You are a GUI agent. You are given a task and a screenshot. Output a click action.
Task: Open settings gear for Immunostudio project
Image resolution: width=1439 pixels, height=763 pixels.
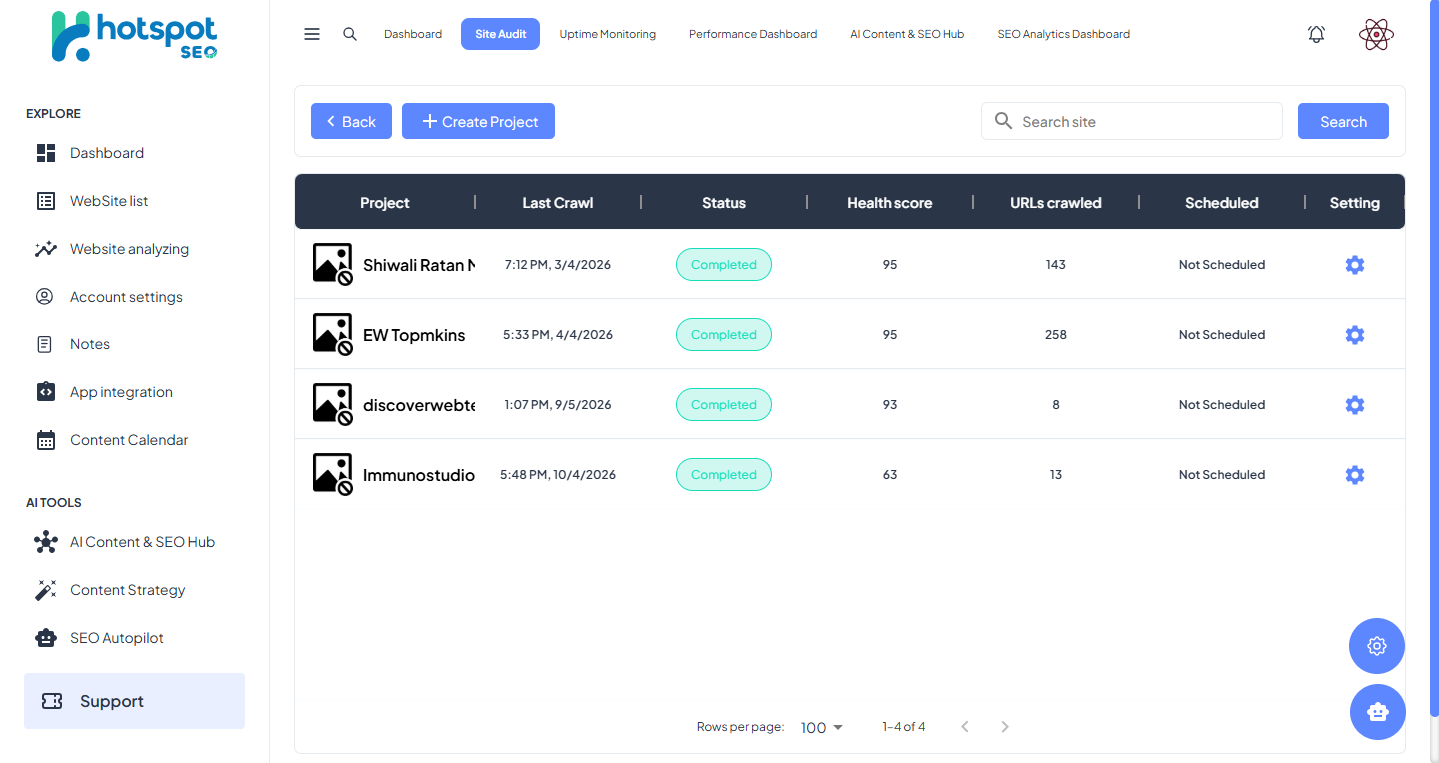[x=1355, y=475]
